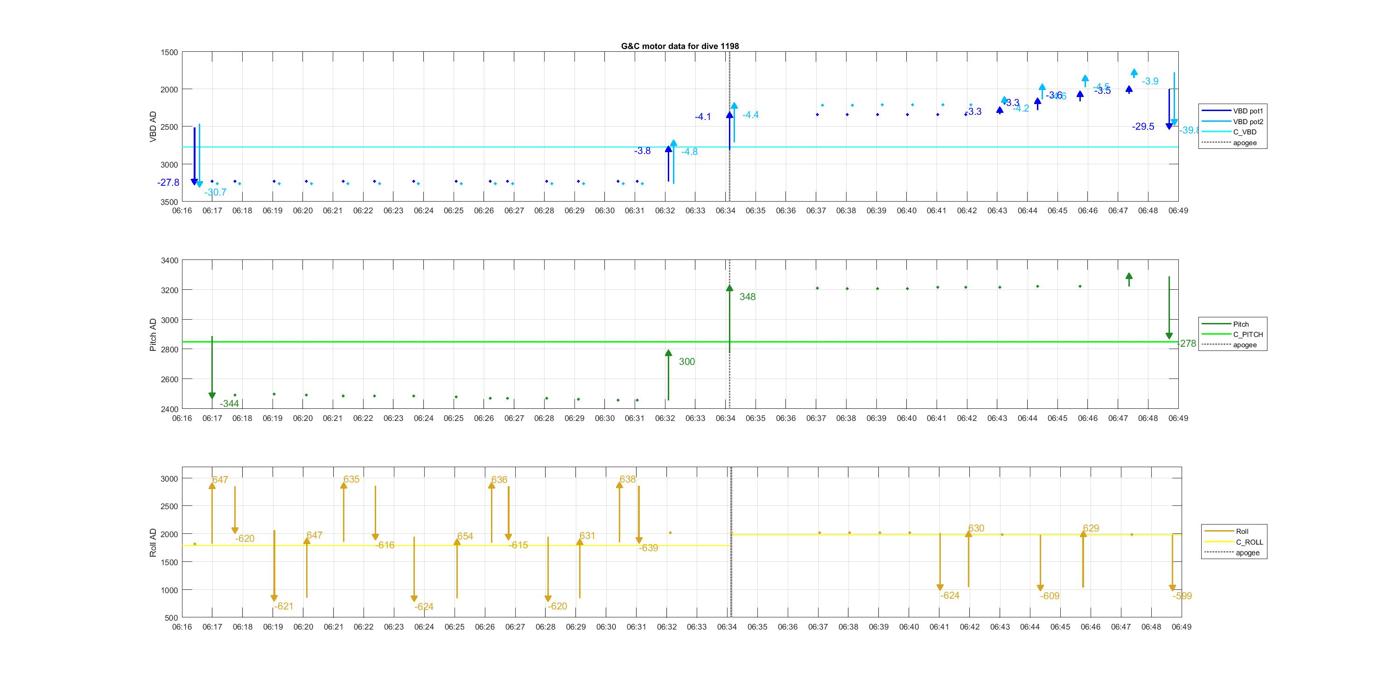
Task: Select the 'Pitch AD' y-axis label
Action: tap(153, 334)
